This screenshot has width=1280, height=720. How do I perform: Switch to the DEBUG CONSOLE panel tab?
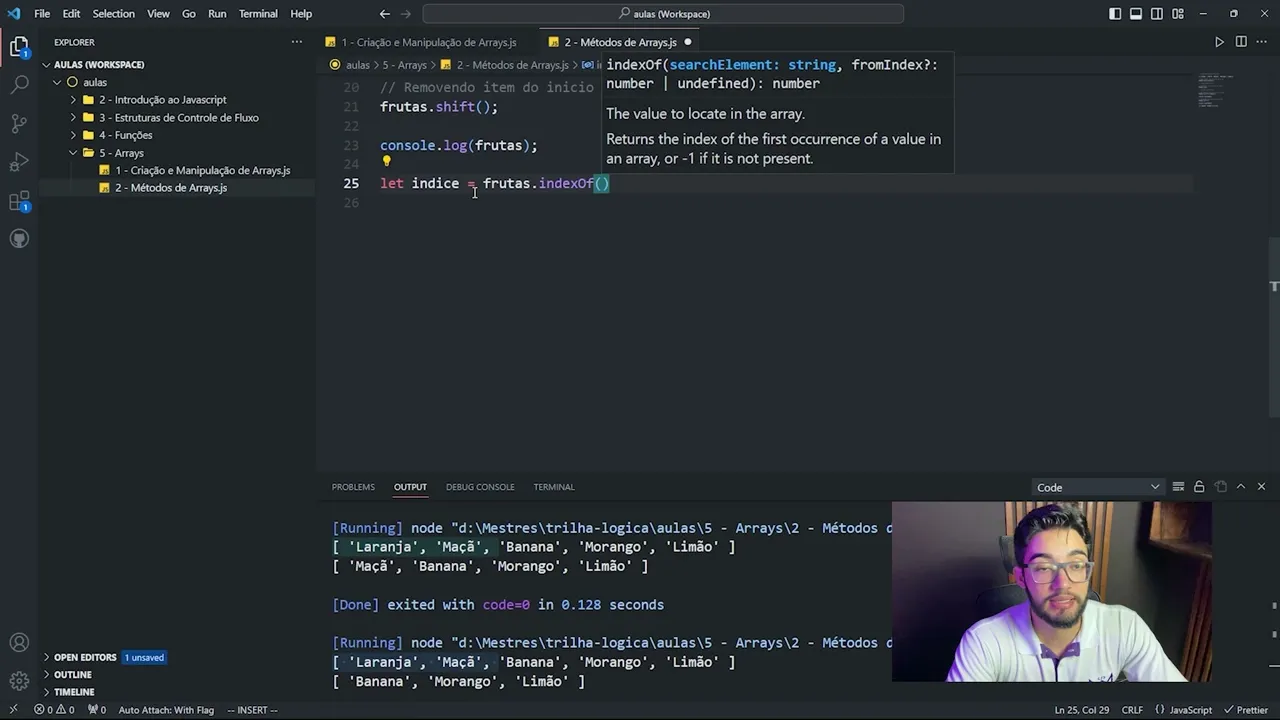click(x=480, y=487)
